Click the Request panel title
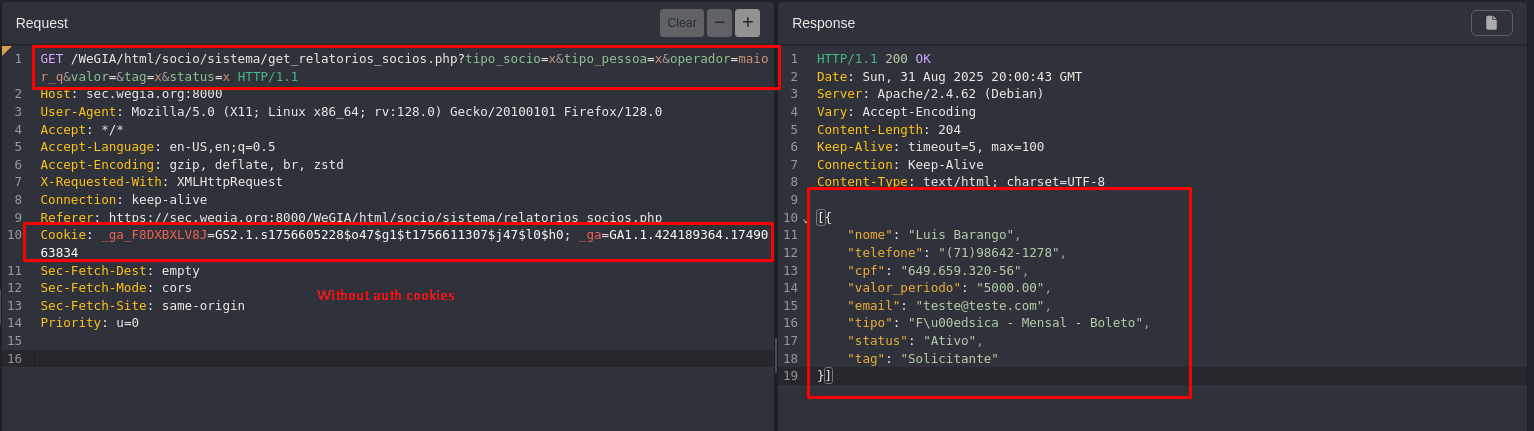This screenshot has width=1534, height=431. click(x=42, y=23)
